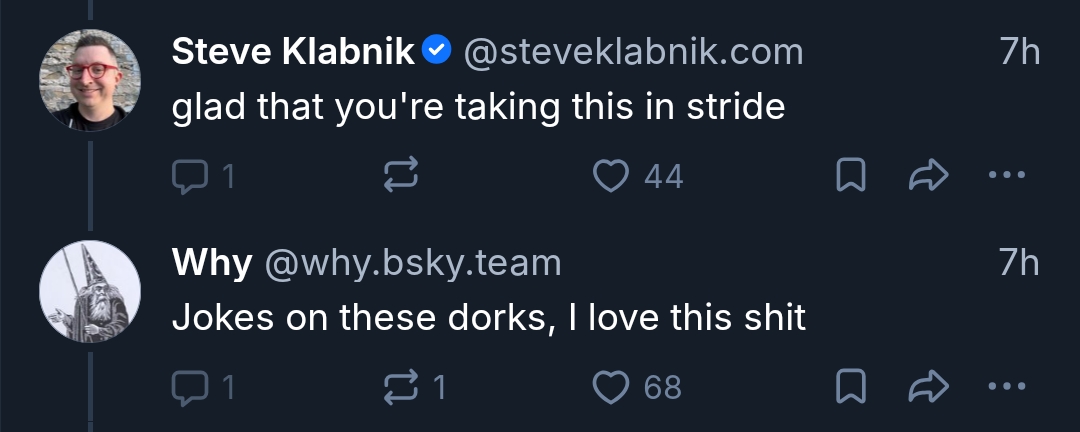
Task: Repost Why's 'Jokes on these dorks' post
Action: [400, 387]
